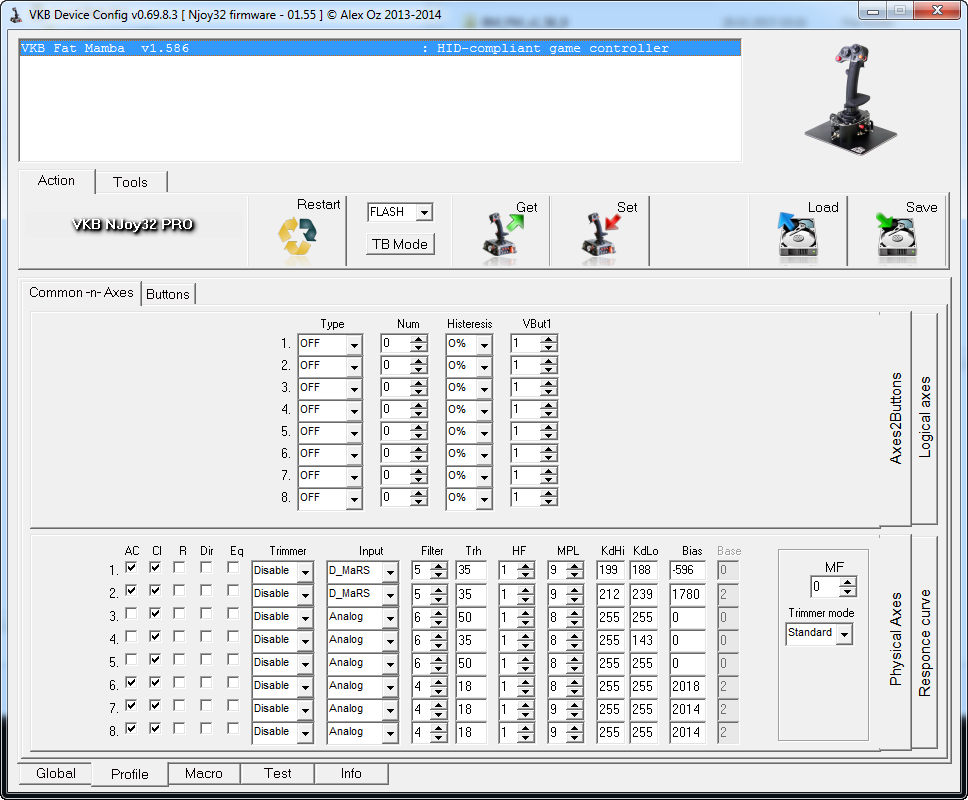This screenshot has height=800, width=968.
Task: Decrease VBut1 value for Axes2Buttons row 2
Action: (549, 370)
